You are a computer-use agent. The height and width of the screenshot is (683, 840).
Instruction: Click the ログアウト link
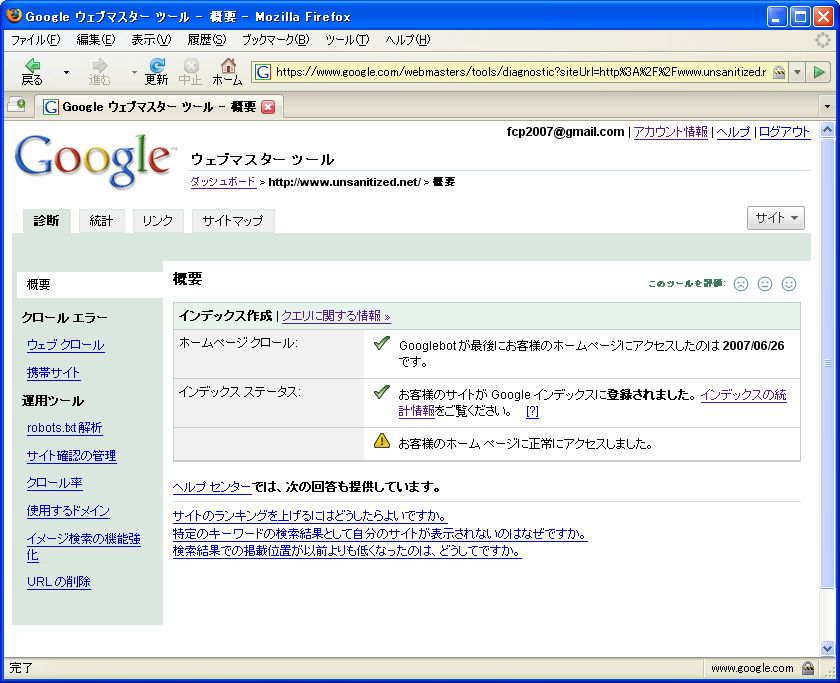pyautogui.click(x=784, y=132)
